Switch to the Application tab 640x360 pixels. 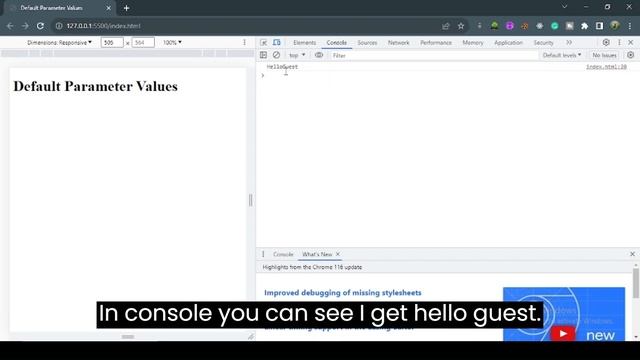coord(508,42)
